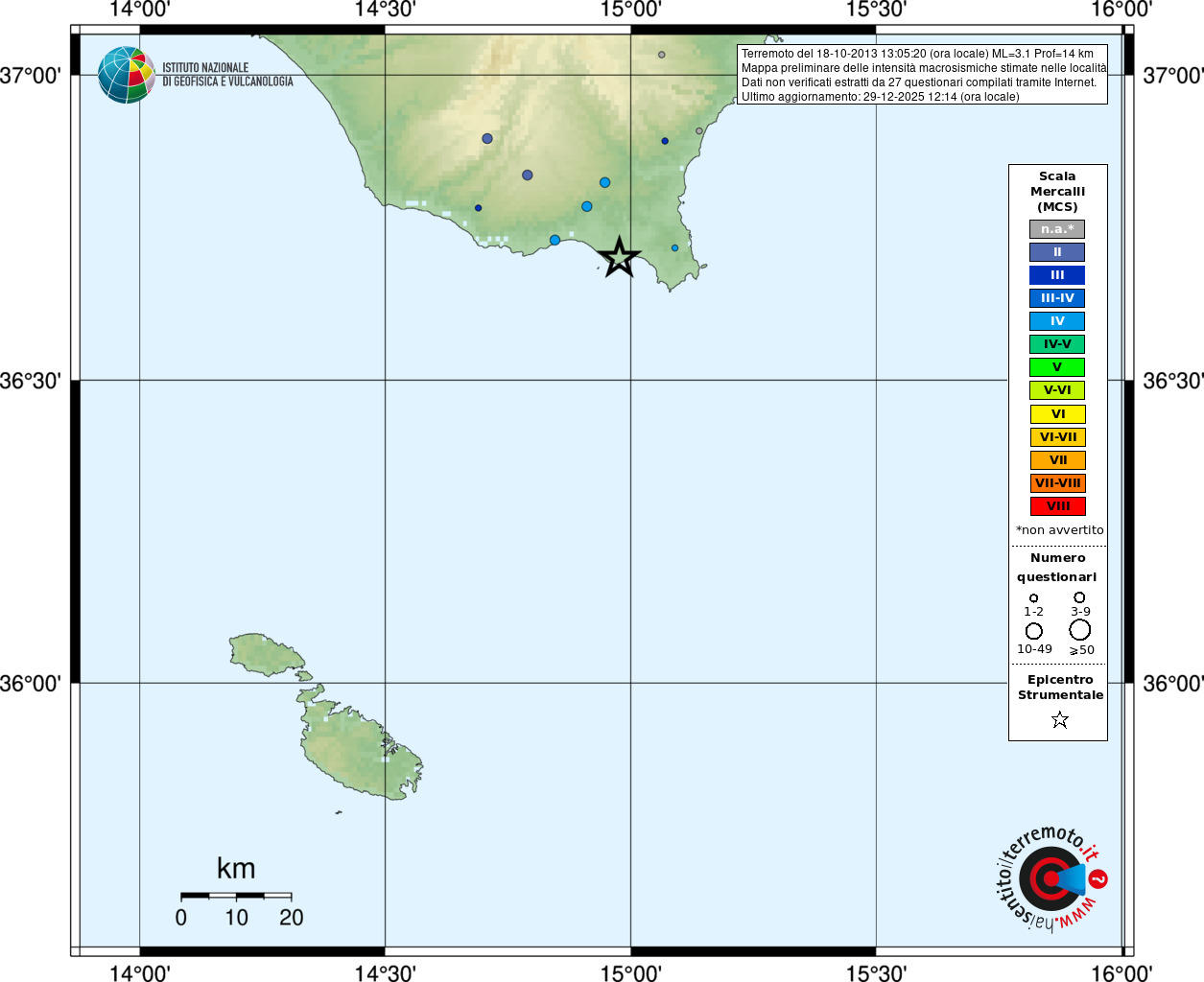Pick the red VIII intensity swatch
The width and height of the screenshot is (1204, 982).
[1057, 506]
